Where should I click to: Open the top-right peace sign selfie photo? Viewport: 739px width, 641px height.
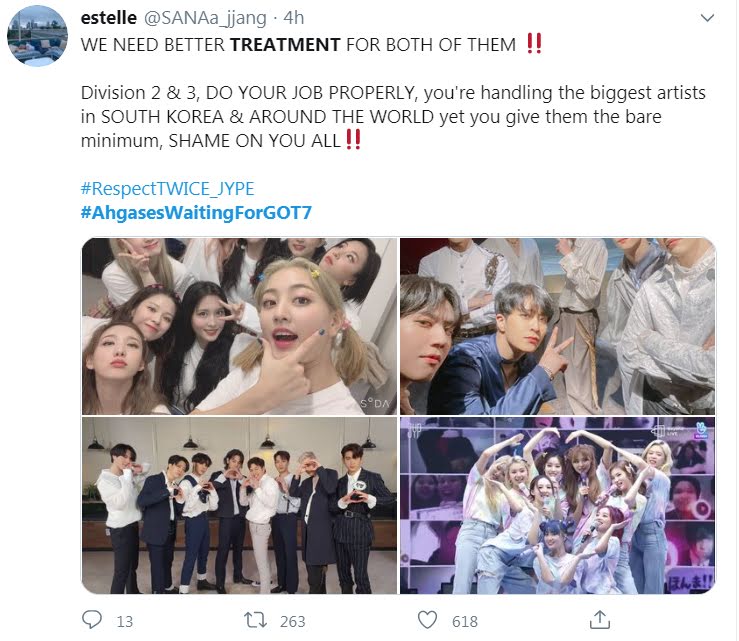[558, 326]
